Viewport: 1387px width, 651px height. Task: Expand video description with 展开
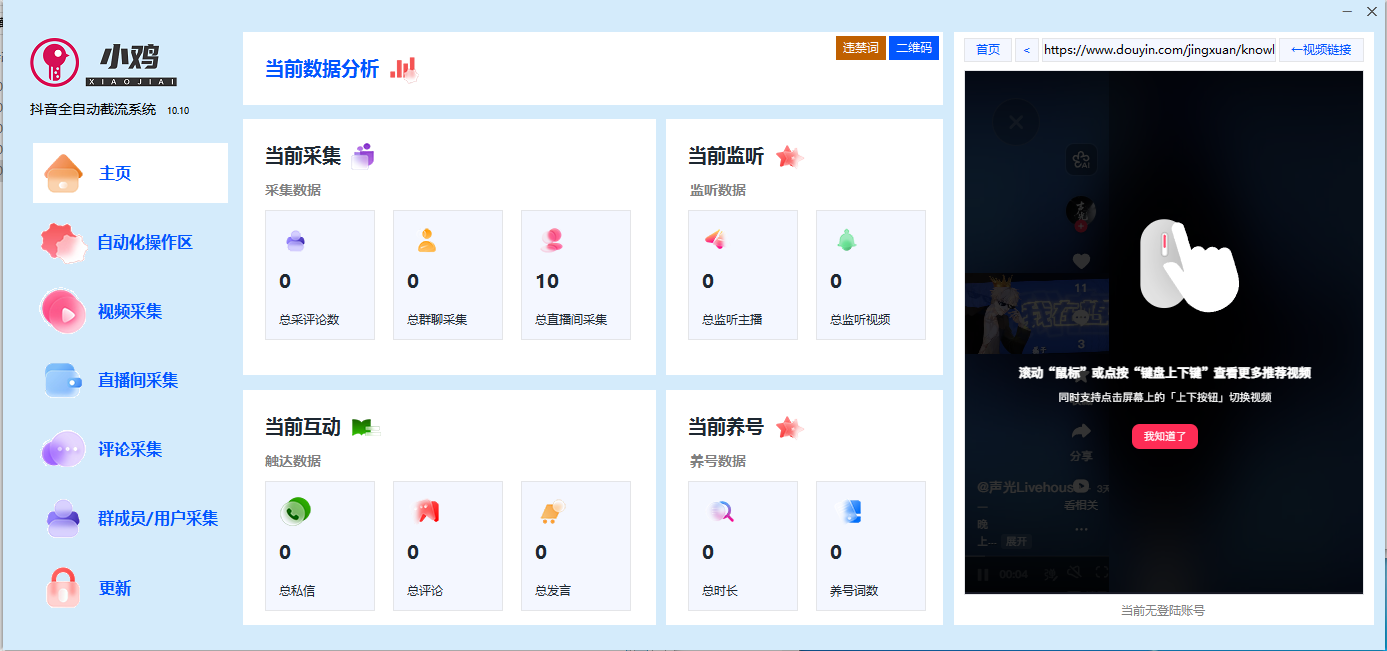[1016, 541]
